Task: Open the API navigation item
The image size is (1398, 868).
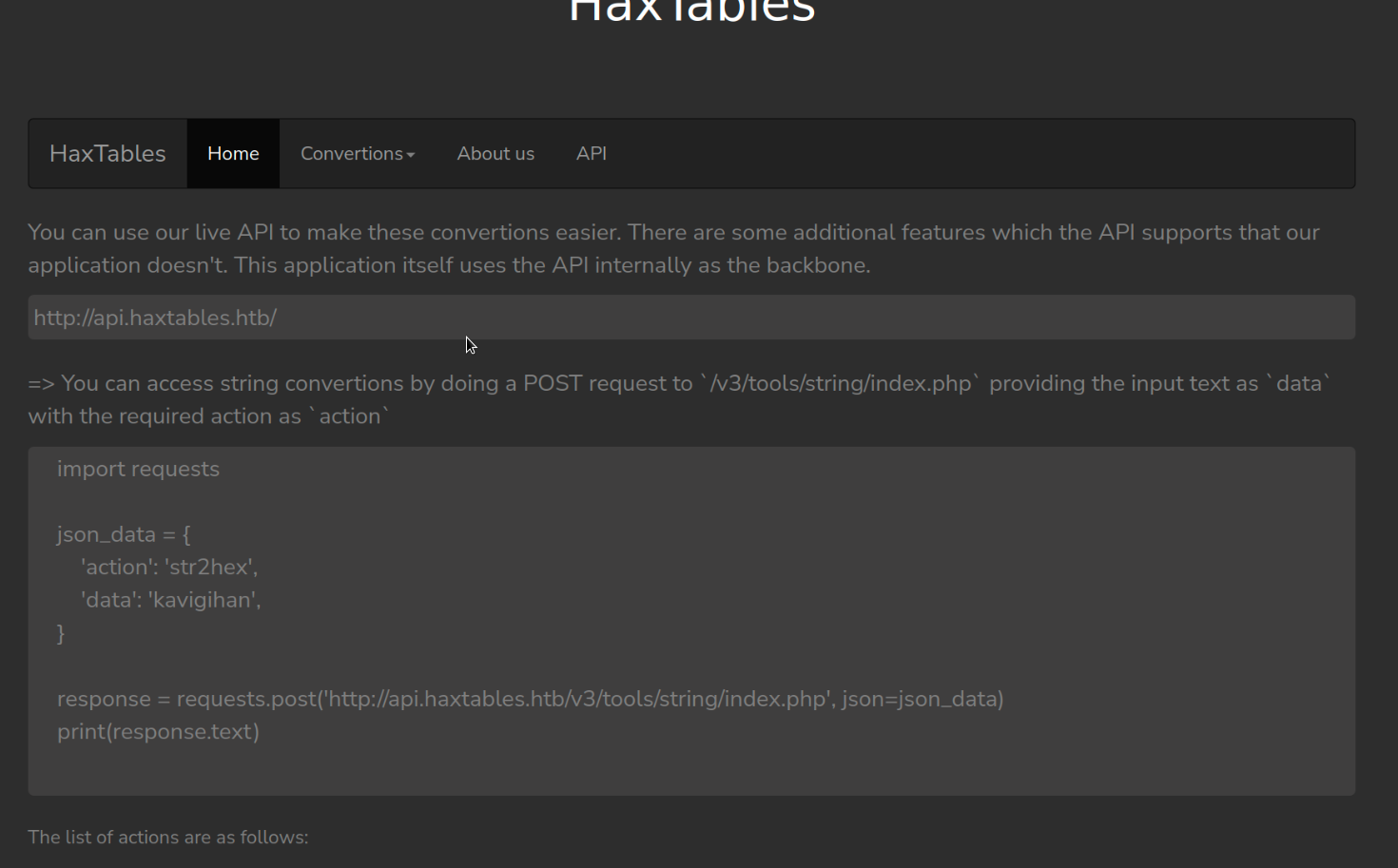Action: (x=592, y=153)
